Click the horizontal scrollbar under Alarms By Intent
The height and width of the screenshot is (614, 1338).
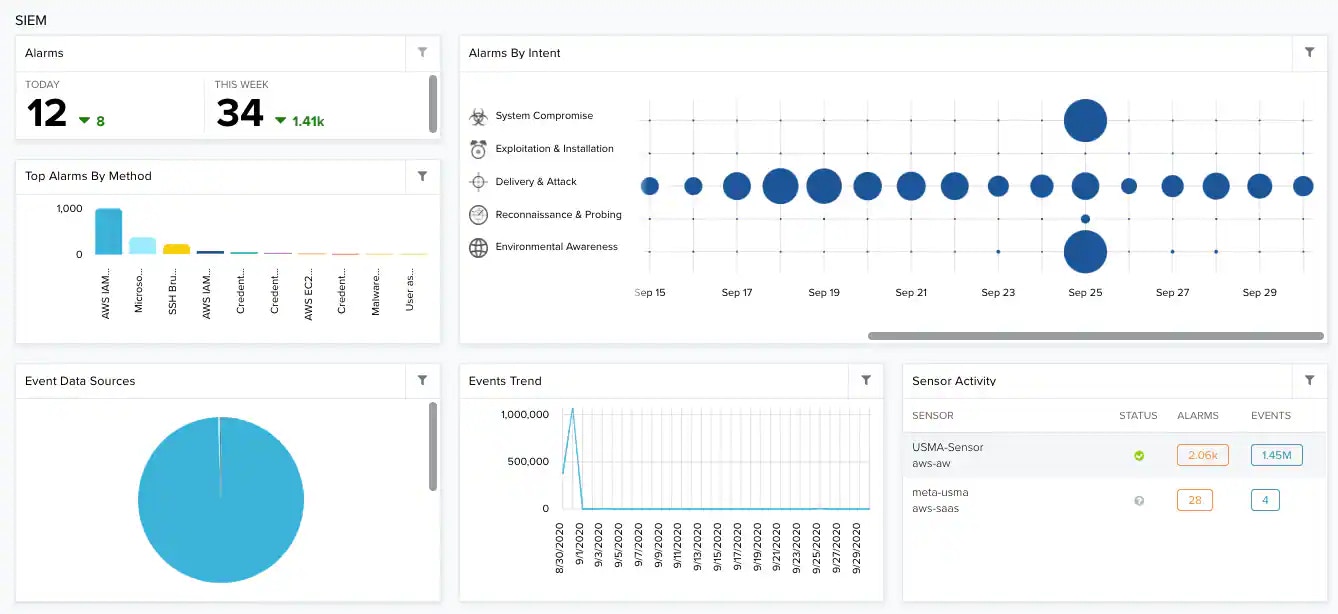pos(1096,336)
